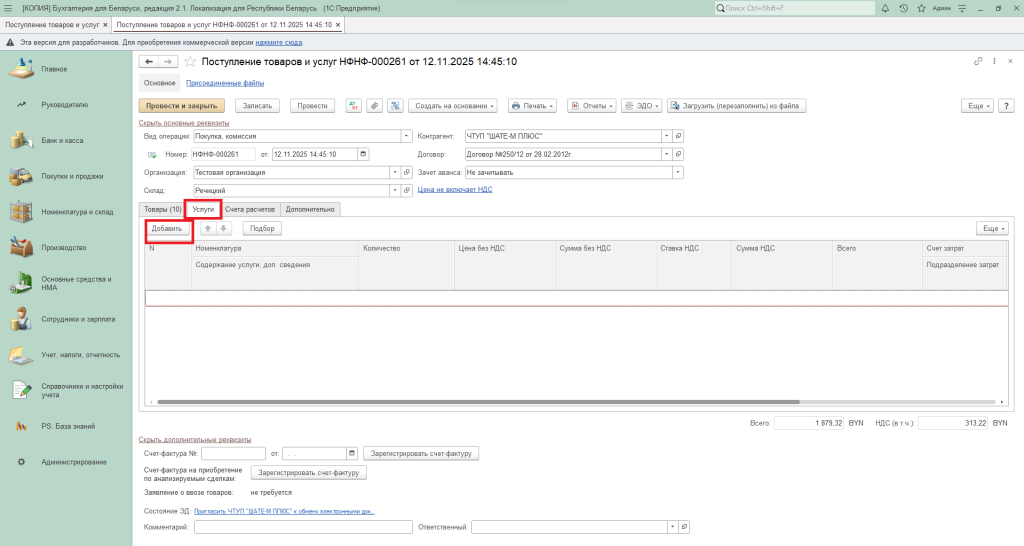Click the paperclip attachments icon
Screen dimensions: 1024x546
[x=374, y=105]
